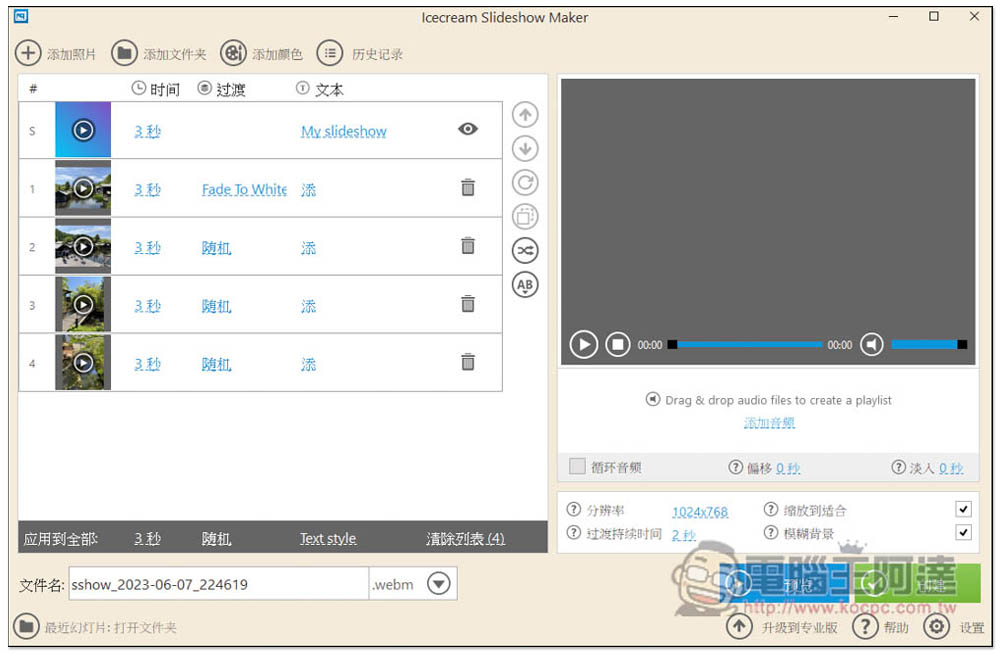Click the Add Photo plus icon
Screen dimensions: 1000x654
[x=29, y=53]
